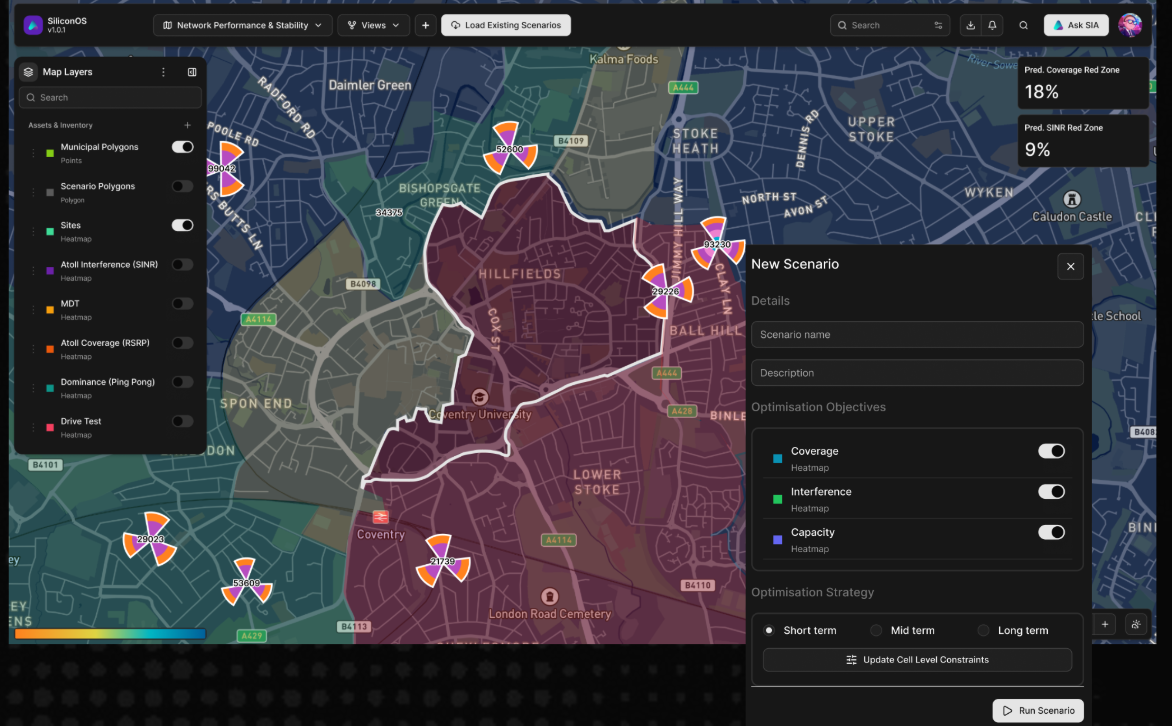Click Municipal Polygons green color swatch
Viewport: 1172px width, 726px height.
coord(50,153)
